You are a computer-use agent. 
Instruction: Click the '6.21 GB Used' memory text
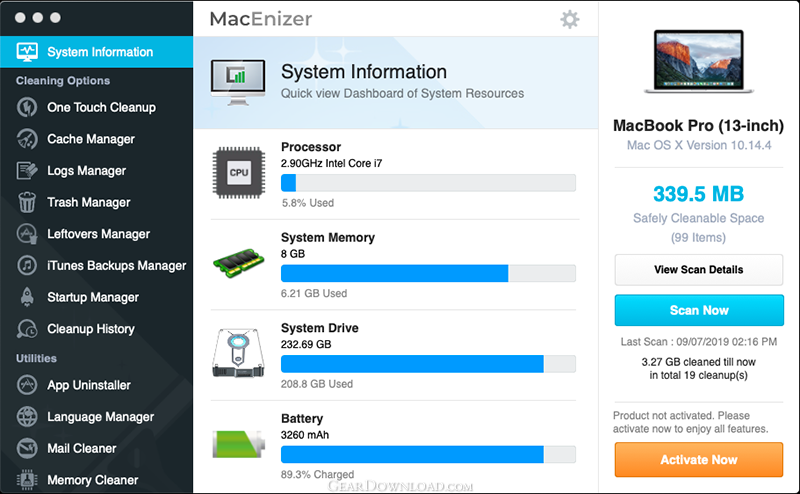[x=314, y=293]
